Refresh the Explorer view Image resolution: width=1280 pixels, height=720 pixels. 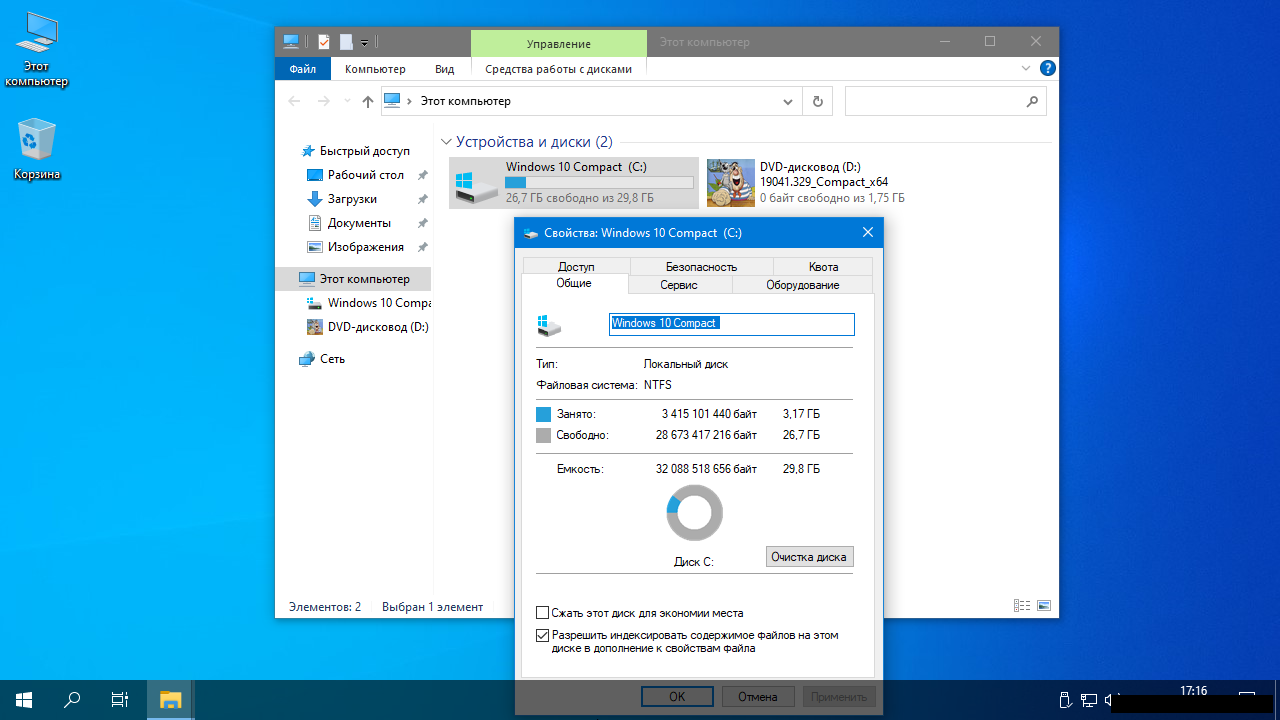point(817,101)
